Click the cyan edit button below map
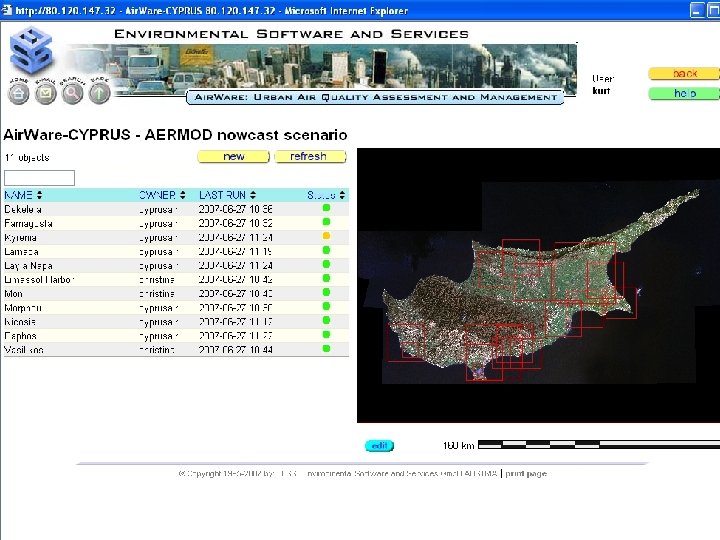Screen dimensions: 720x540 click(379, 445)
